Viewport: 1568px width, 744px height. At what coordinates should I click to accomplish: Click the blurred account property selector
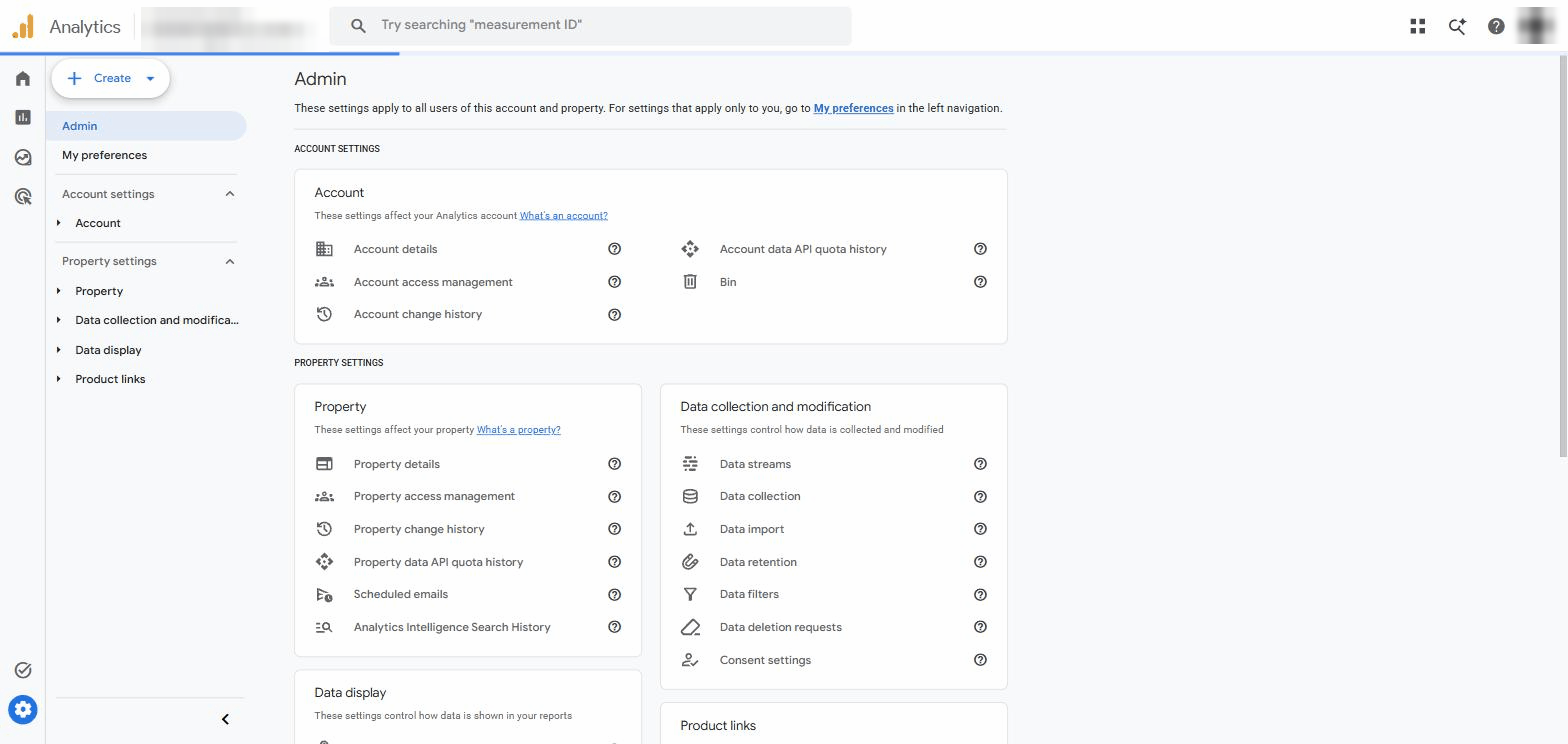(230, 27)
